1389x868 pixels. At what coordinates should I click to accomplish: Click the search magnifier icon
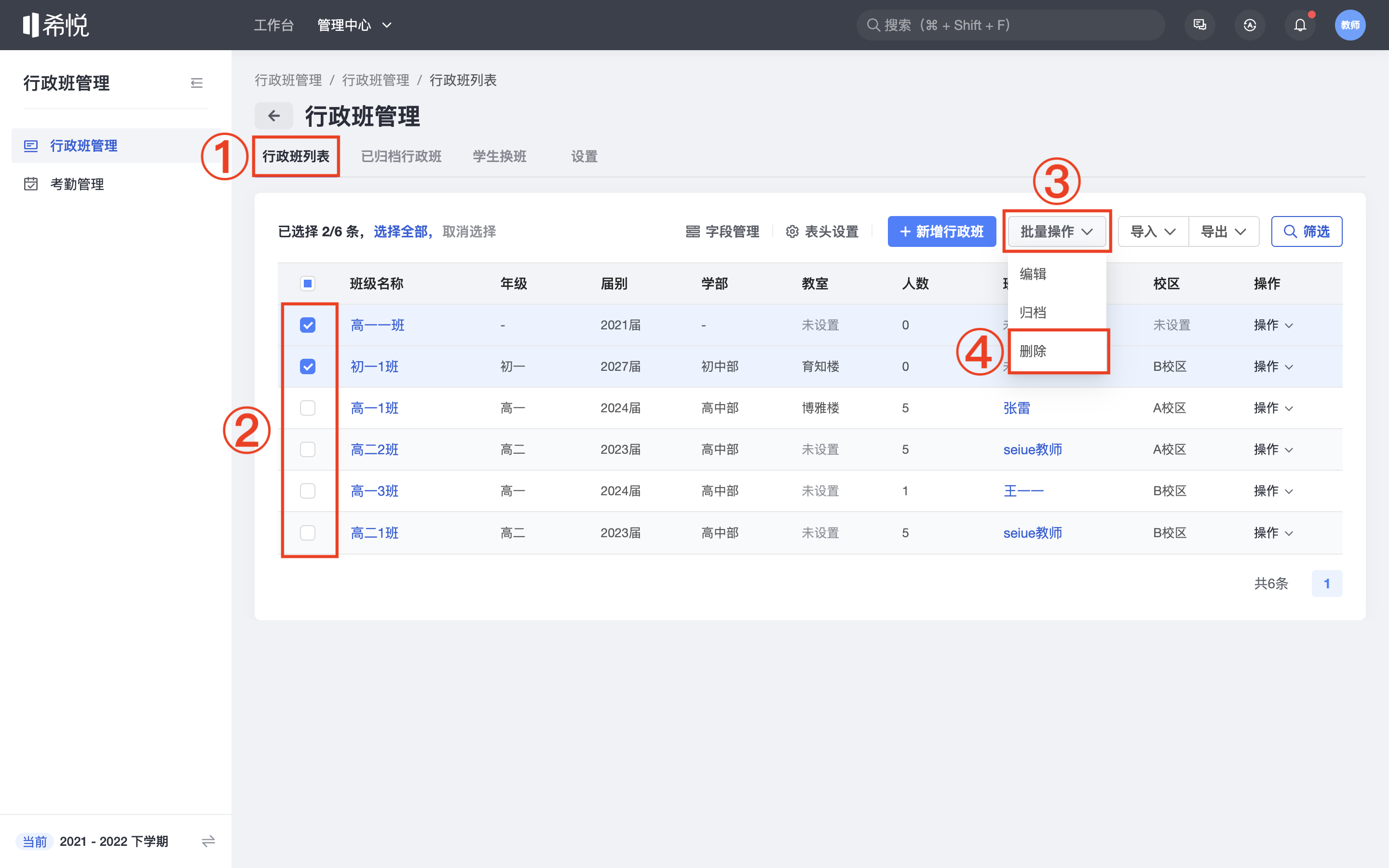[873, 25]
